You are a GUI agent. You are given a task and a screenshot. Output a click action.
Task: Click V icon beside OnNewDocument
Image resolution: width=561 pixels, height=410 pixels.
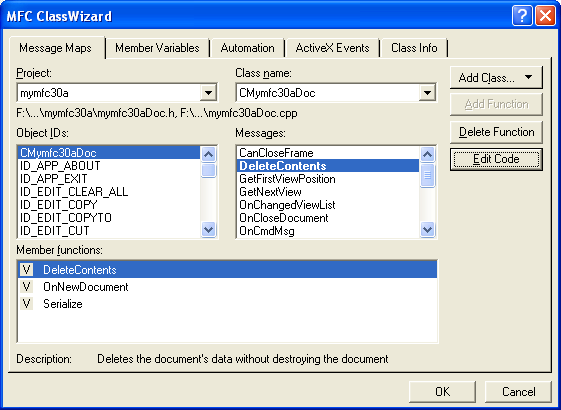26,287
